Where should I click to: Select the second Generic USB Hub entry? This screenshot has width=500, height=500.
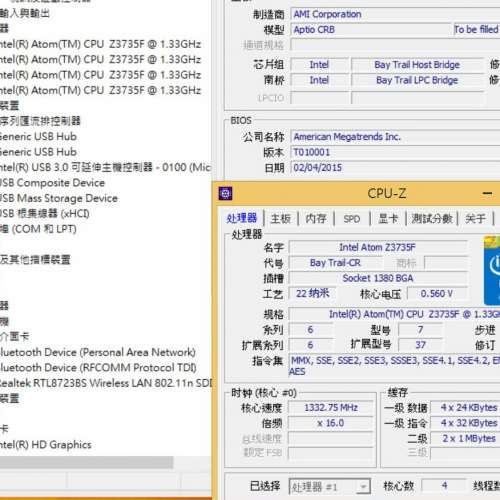(x=38, y=152)
